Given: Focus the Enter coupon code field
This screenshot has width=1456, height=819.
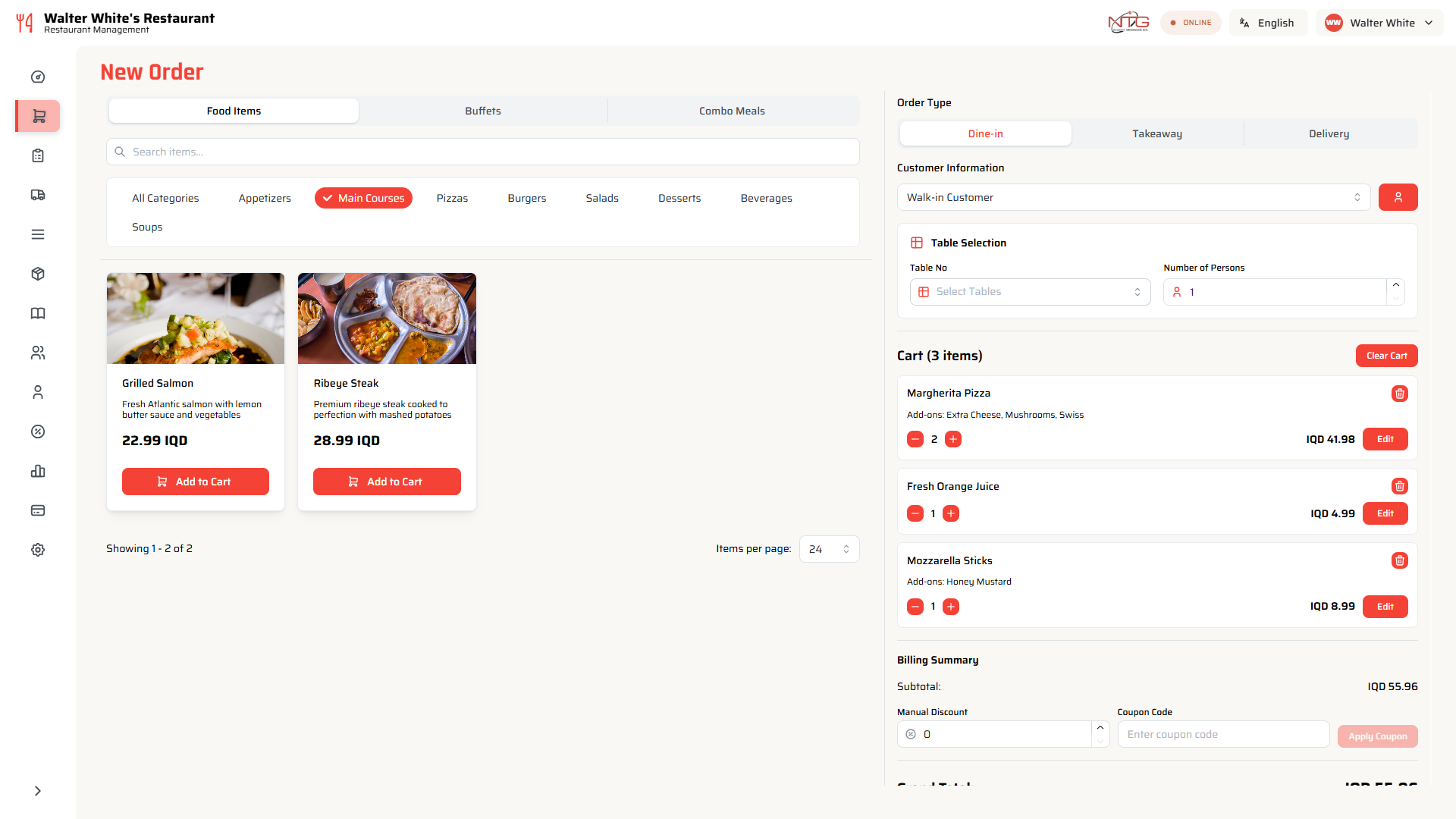Looking at the screenshot, I should pyautogui.click(x=1223, y=734).
